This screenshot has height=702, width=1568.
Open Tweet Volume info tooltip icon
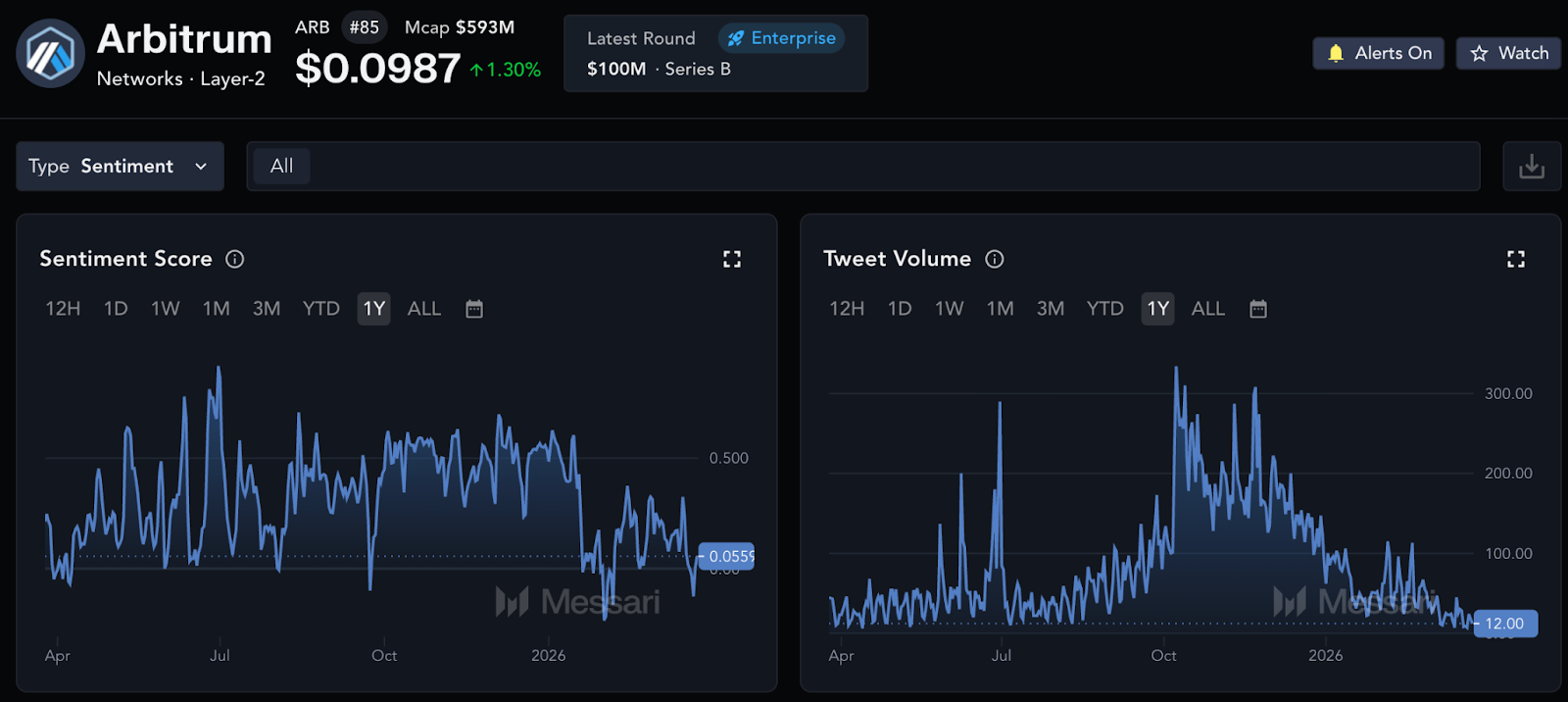tap(995, 259)
